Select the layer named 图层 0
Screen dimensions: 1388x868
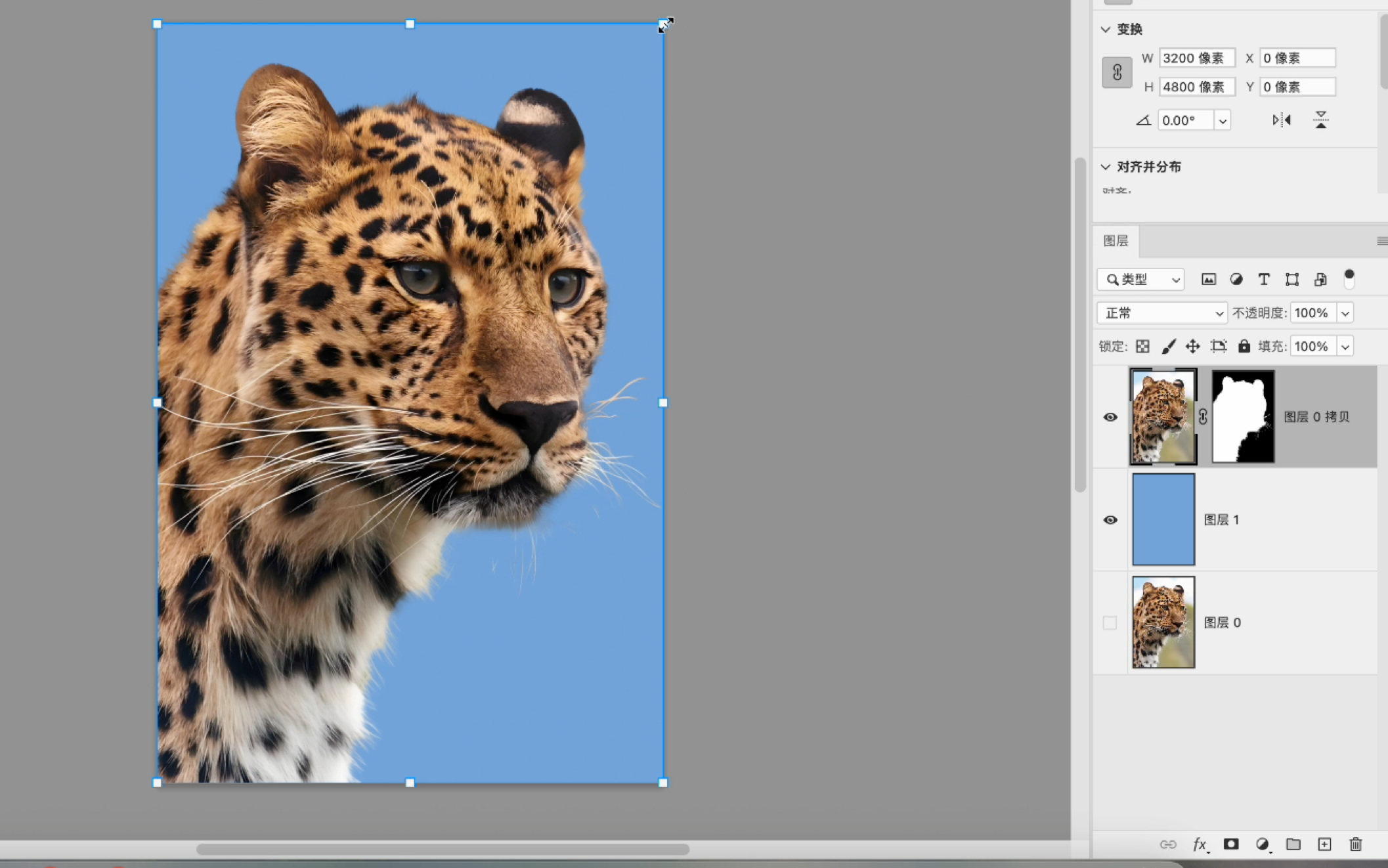click(x=1223, y=622)
